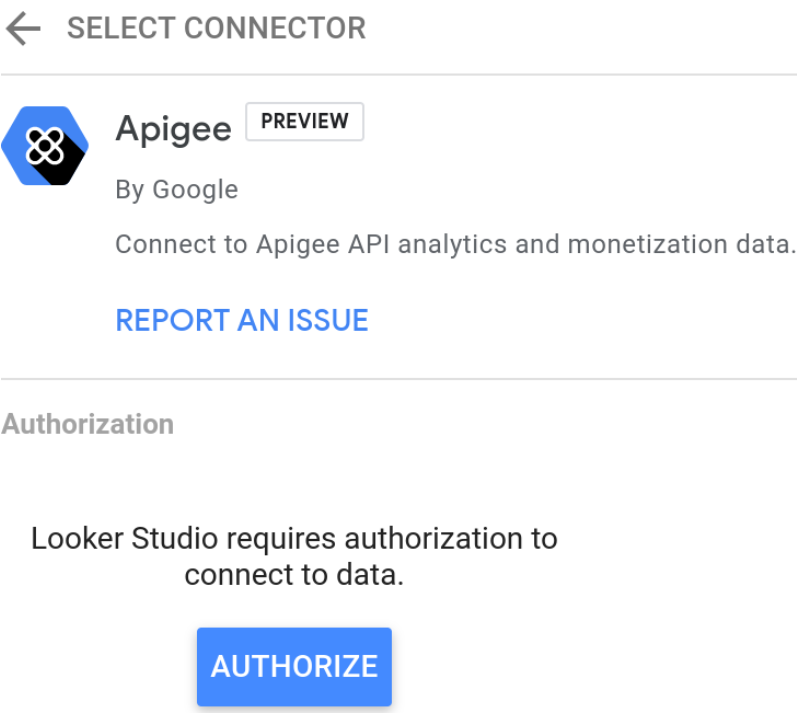
Task: Click the divider line below SELECT CONNECTOR
Action: [398, 74]
